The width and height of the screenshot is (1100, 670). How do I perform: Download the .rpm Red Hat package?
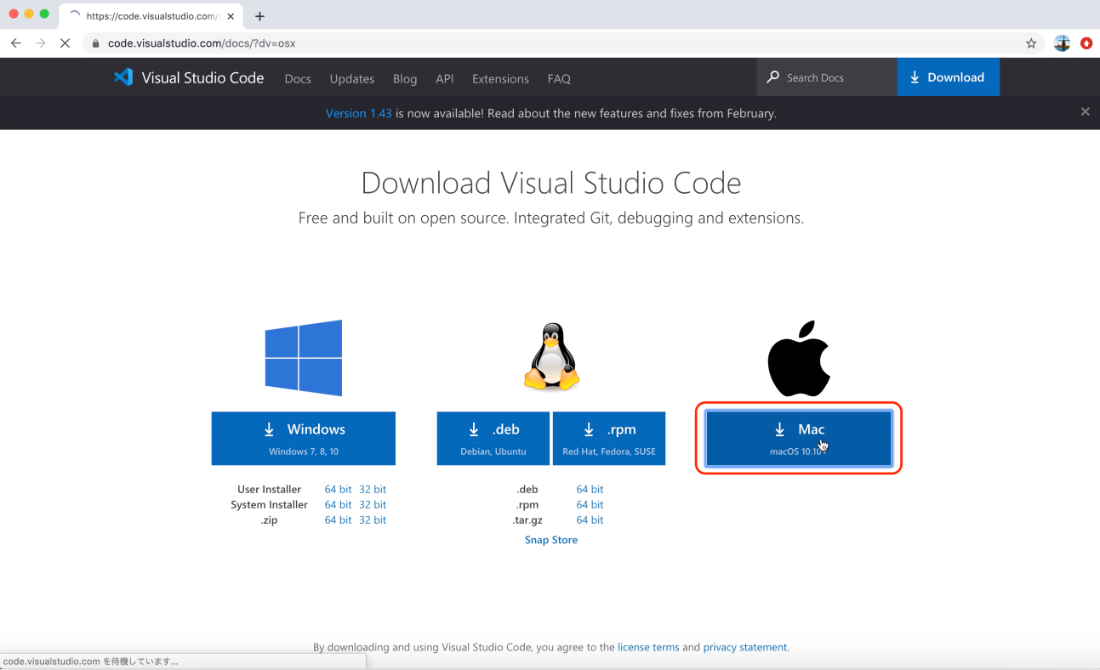coord(609,438)
